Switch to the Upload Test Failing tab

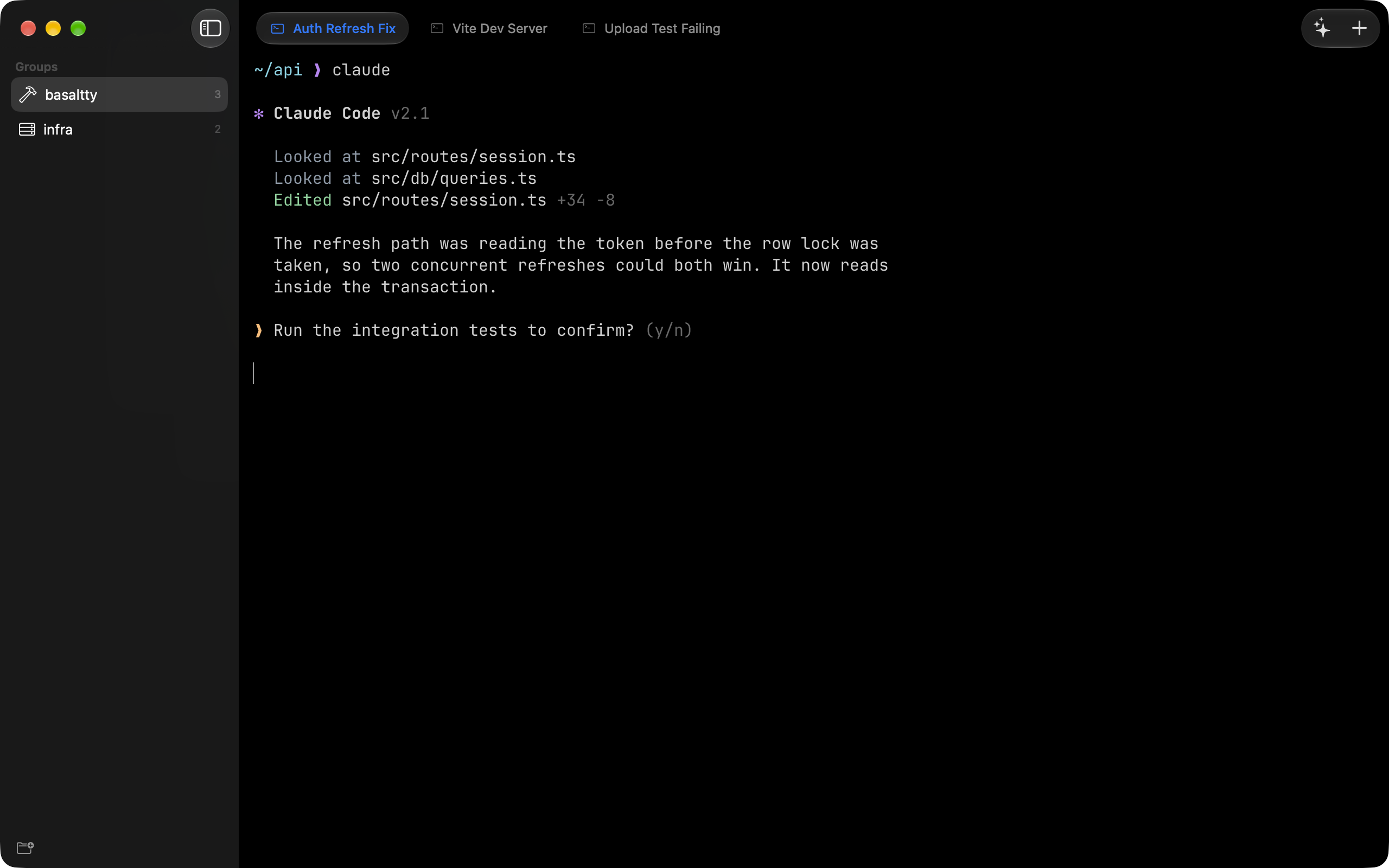click(652, 29)
